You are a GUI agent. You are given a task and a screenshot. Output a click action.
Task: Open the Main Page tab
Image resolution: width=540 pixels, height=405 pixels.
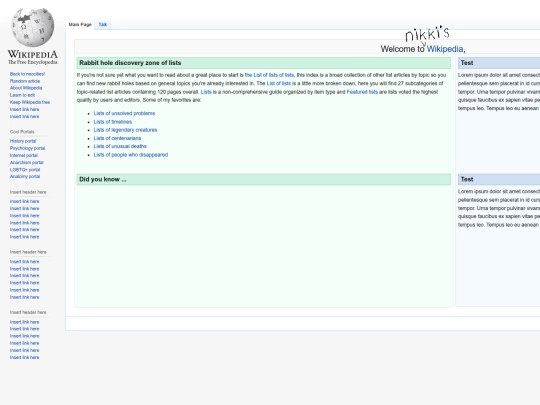coord(80,24)
